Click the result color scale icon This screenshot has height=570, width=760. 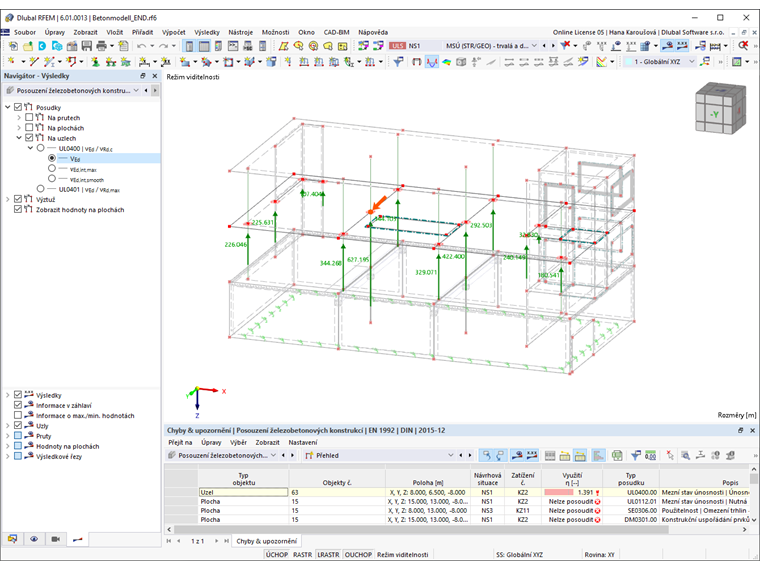[601, 62]
